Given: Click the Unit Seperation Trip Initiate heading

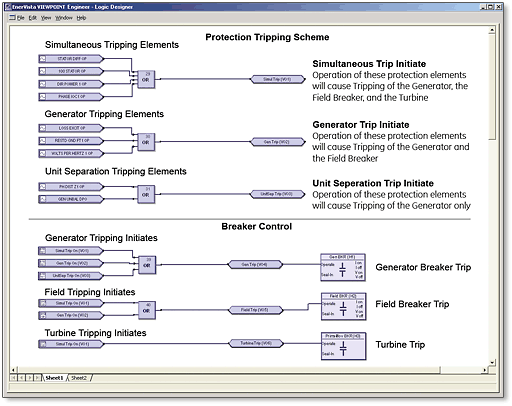Looking at the screenshot, I should pos(373,183).
